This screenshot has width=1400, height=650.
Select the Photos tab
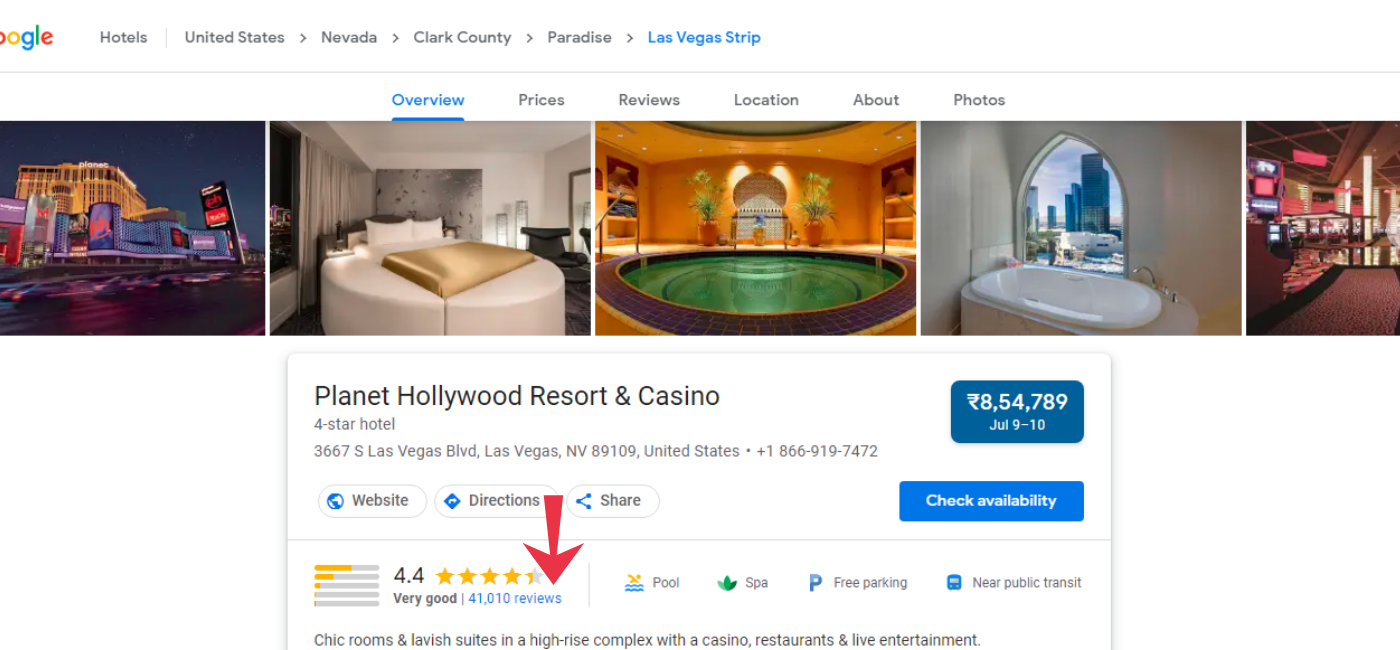(979, 100)
